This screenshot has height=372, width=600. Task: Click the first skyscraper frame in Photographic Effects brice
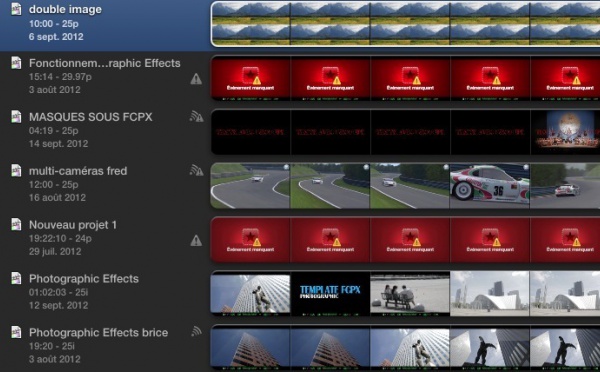pos(250,348)
